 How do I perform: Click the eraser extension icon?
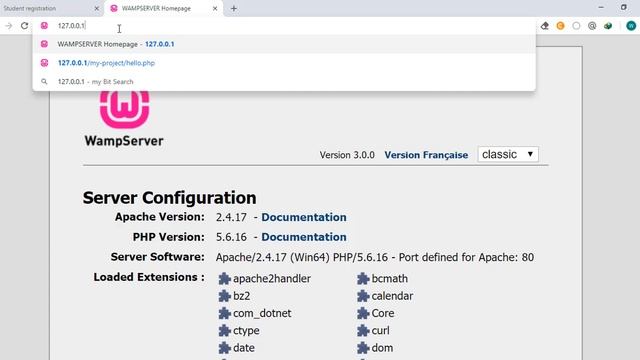tap(544, 26)
